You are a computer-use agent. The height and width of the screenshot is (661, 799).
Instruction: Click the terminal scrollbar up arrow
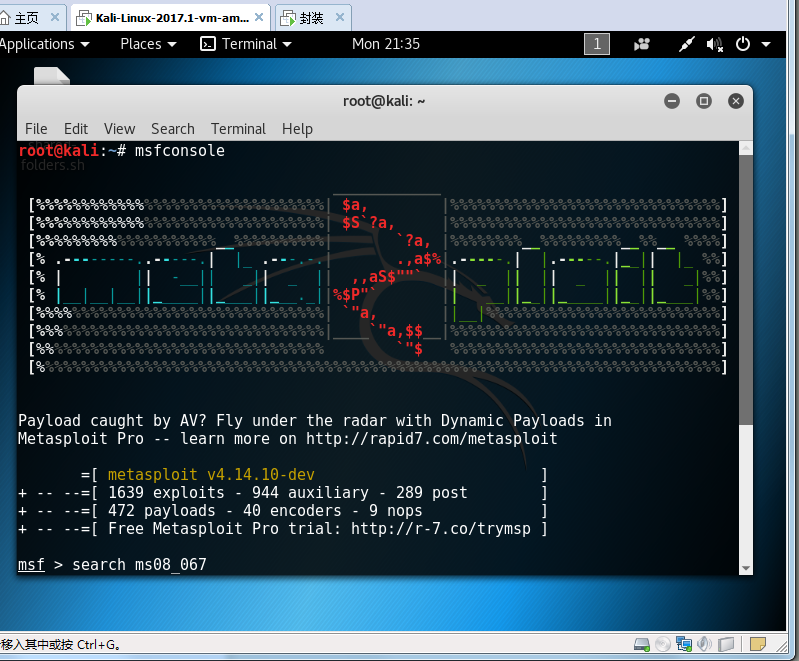coord(745,148)
